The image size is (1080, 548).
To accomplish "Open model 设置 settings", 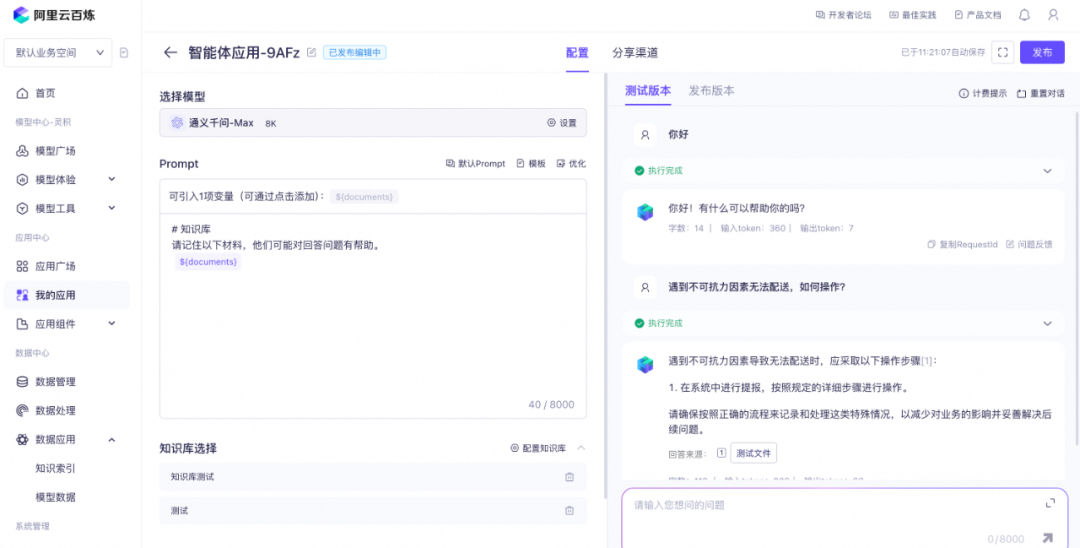I will pos(561,123).
